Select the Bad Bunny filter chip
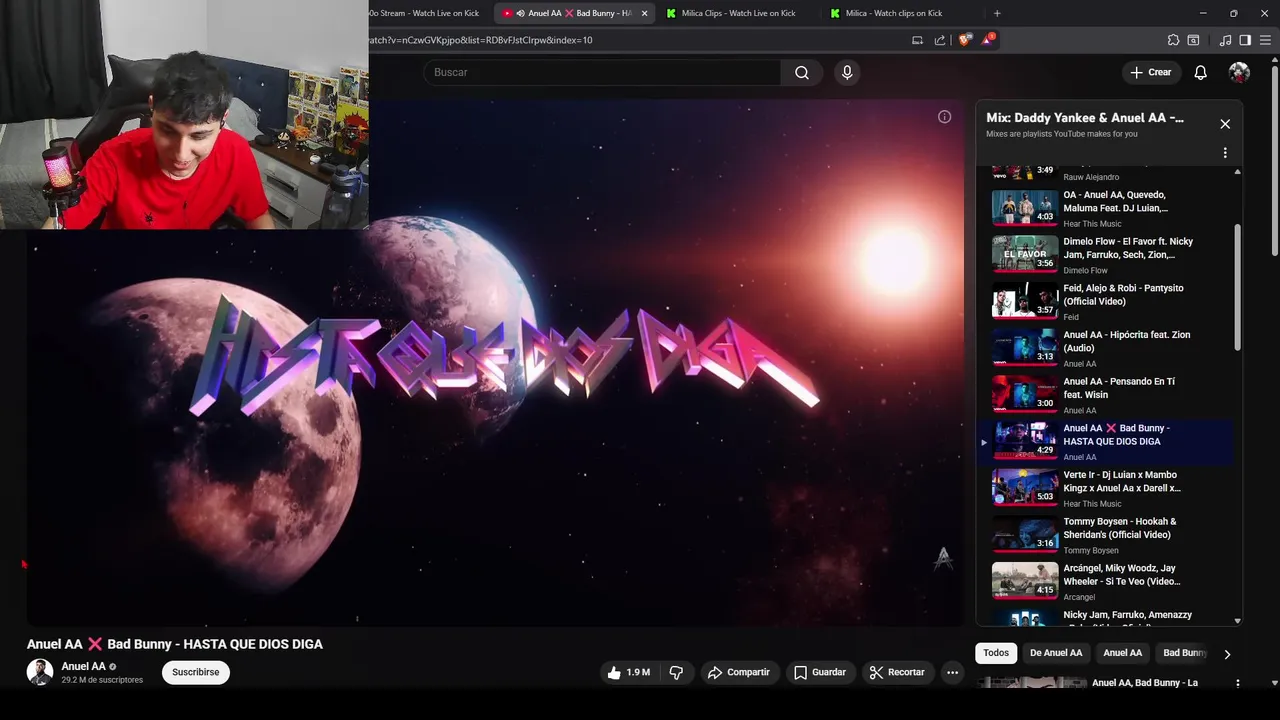The width and height of the screenshot is (1280, 720). (1184, 653)
